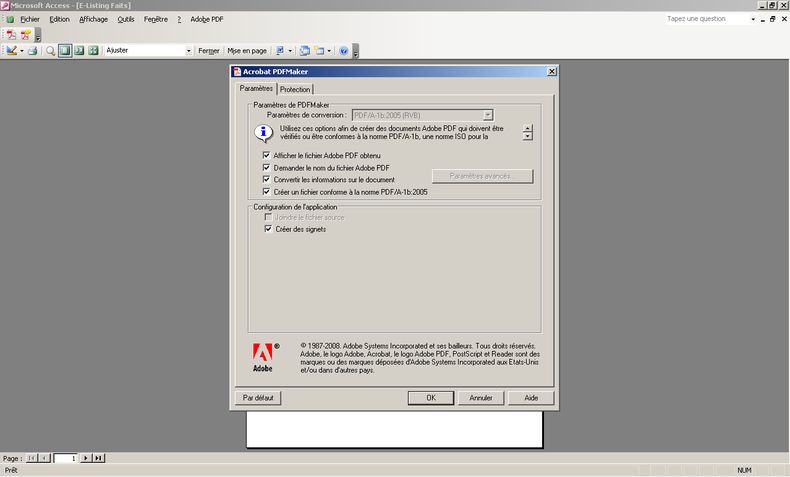Image resolution: width=790 pixels, height=477 pixels.
Task: Switch to the Protection tab
Action: pyautogui.click(x=295, y=89)
